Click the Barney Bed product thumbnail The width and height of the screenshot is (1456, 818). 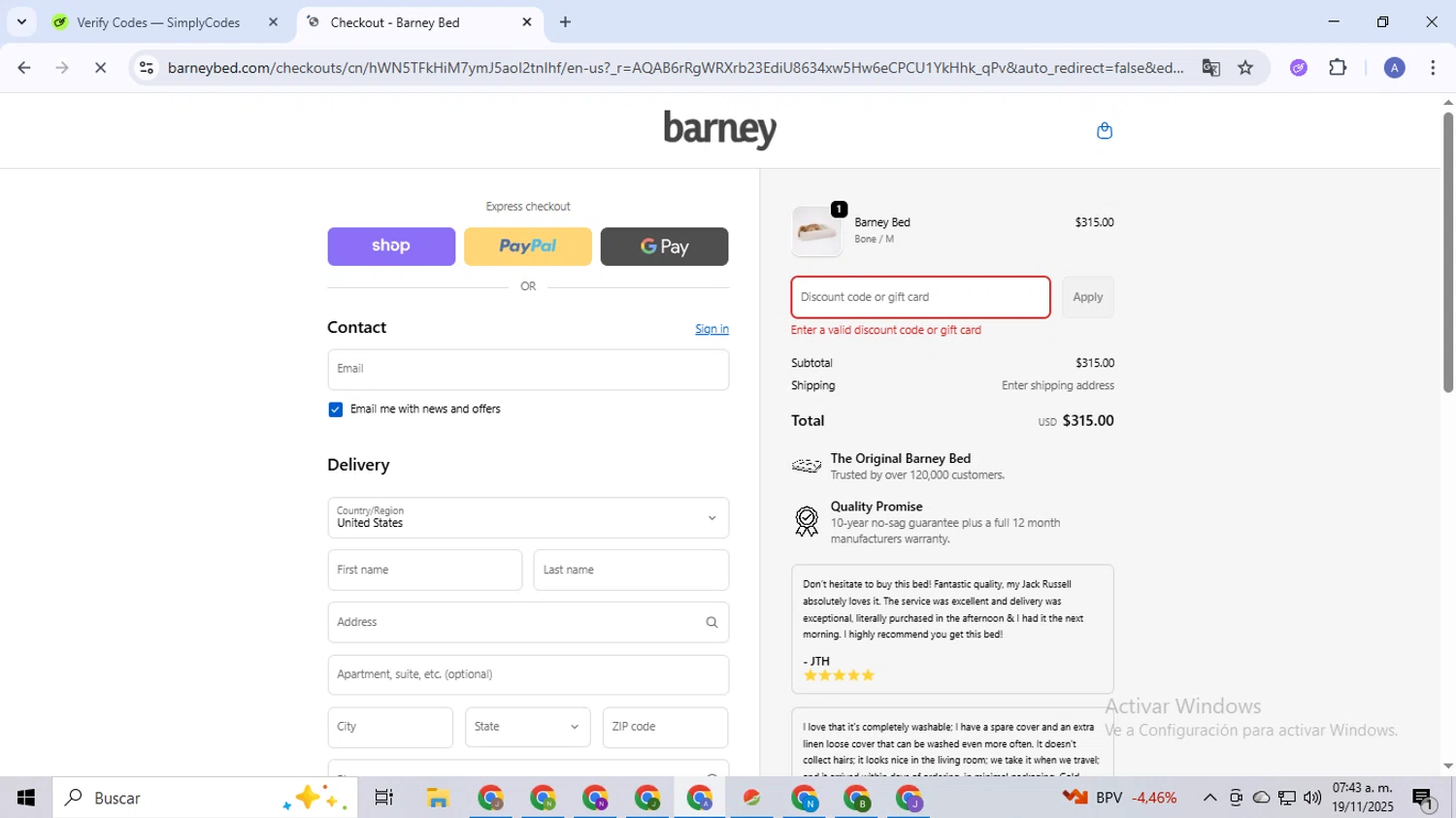click(x=816, y=232)
